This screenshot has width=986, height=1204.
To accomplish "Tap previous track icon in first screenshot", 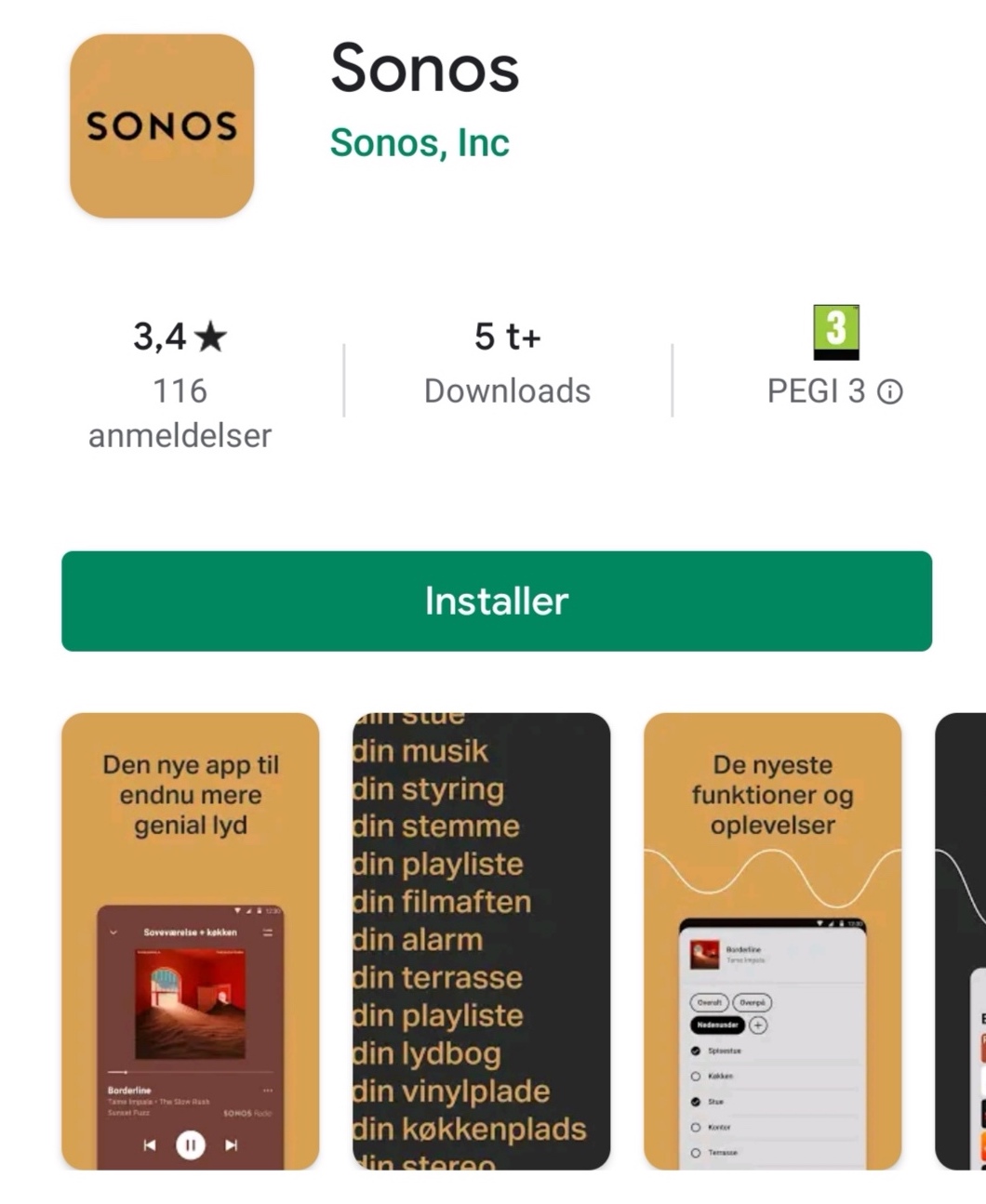I will pyautogui.click(x=150, y=1144).
